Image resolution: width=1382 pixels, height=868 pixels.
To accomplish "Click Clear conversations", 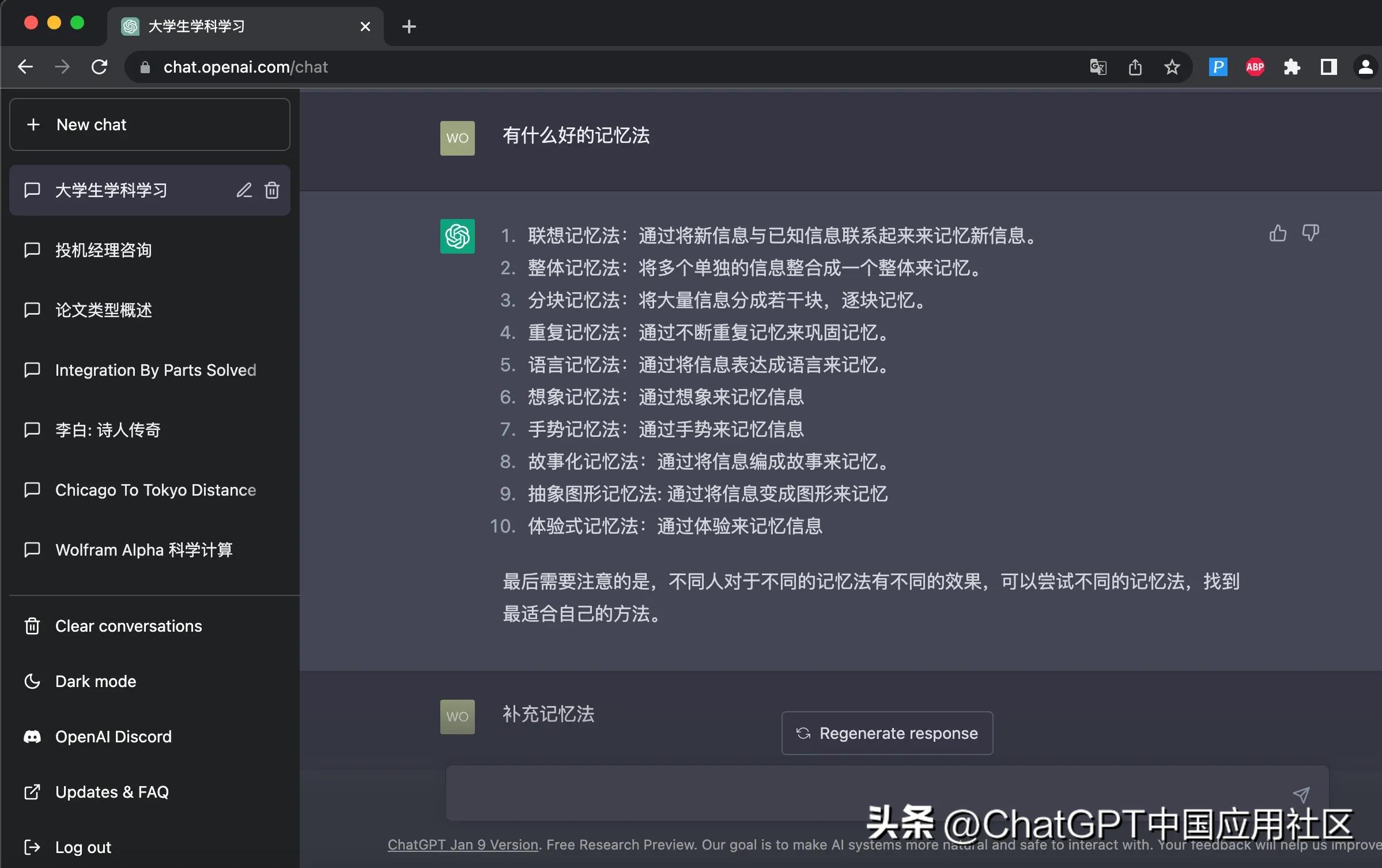I will (x=128, y=626).
